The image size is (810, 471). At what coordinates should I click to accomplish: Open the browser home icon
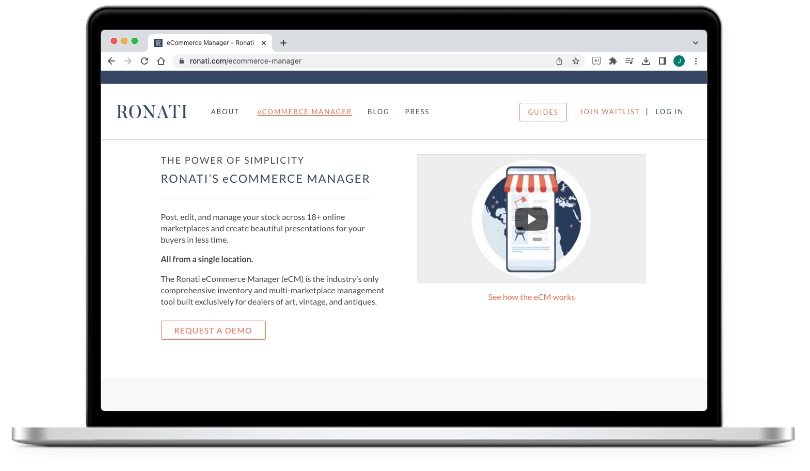(161, 61)
